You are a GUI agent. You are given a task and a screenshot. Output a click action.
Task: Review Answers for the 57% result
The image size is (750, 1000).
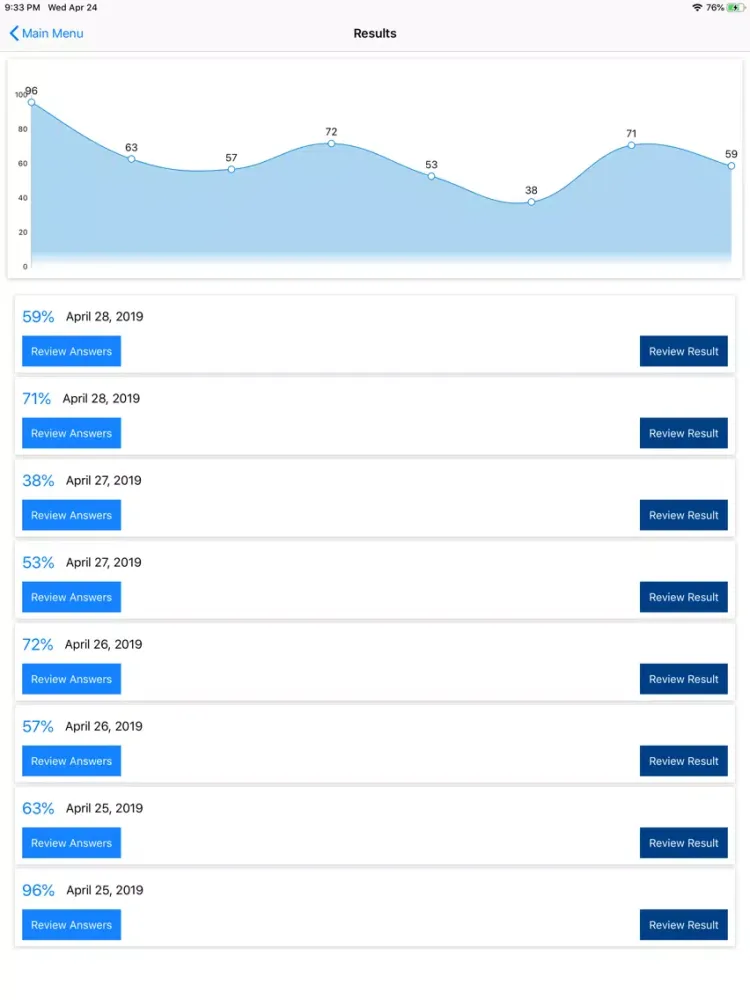pos(71,761)
